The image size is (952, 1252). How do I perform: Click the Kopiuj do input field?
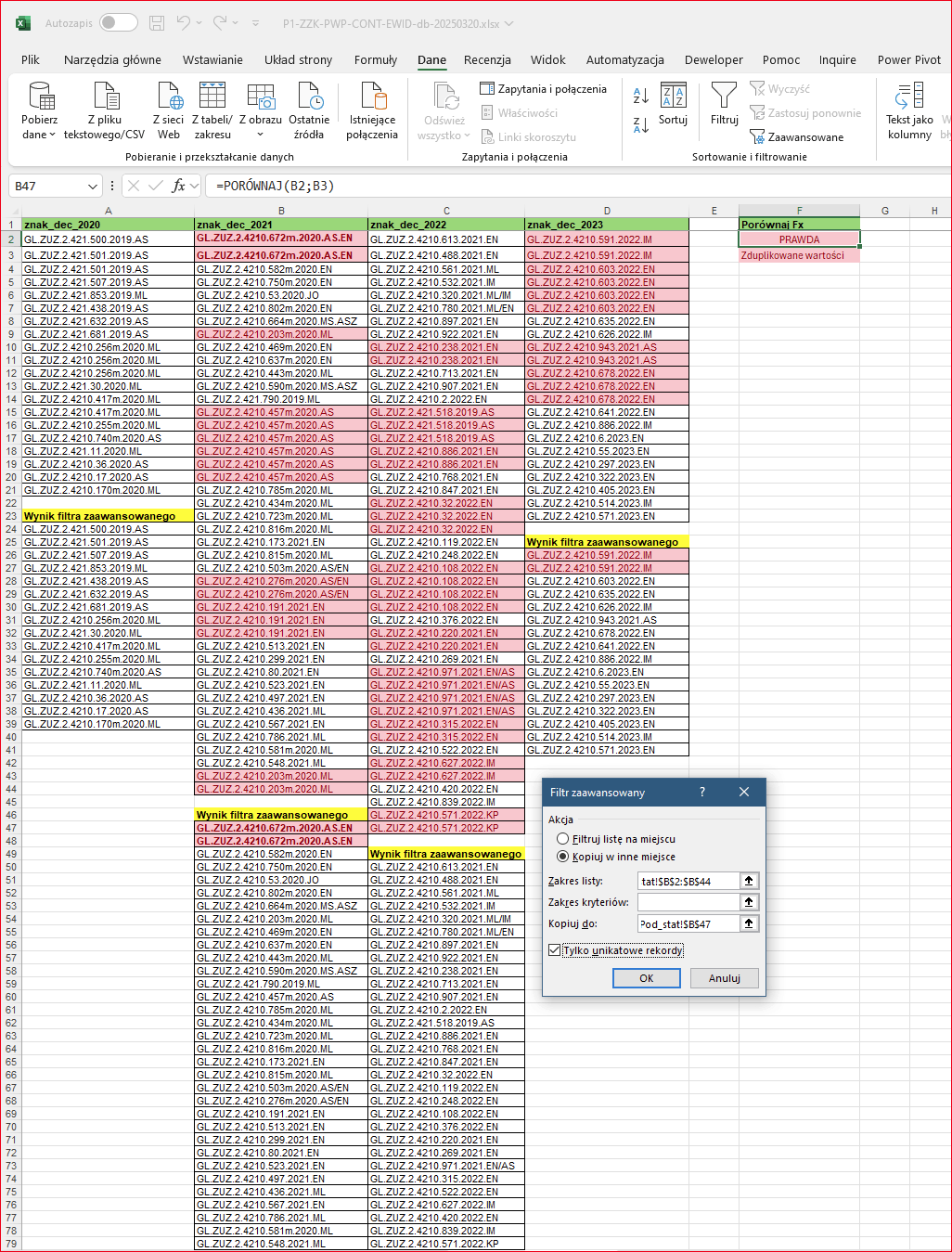click(688, 923)
